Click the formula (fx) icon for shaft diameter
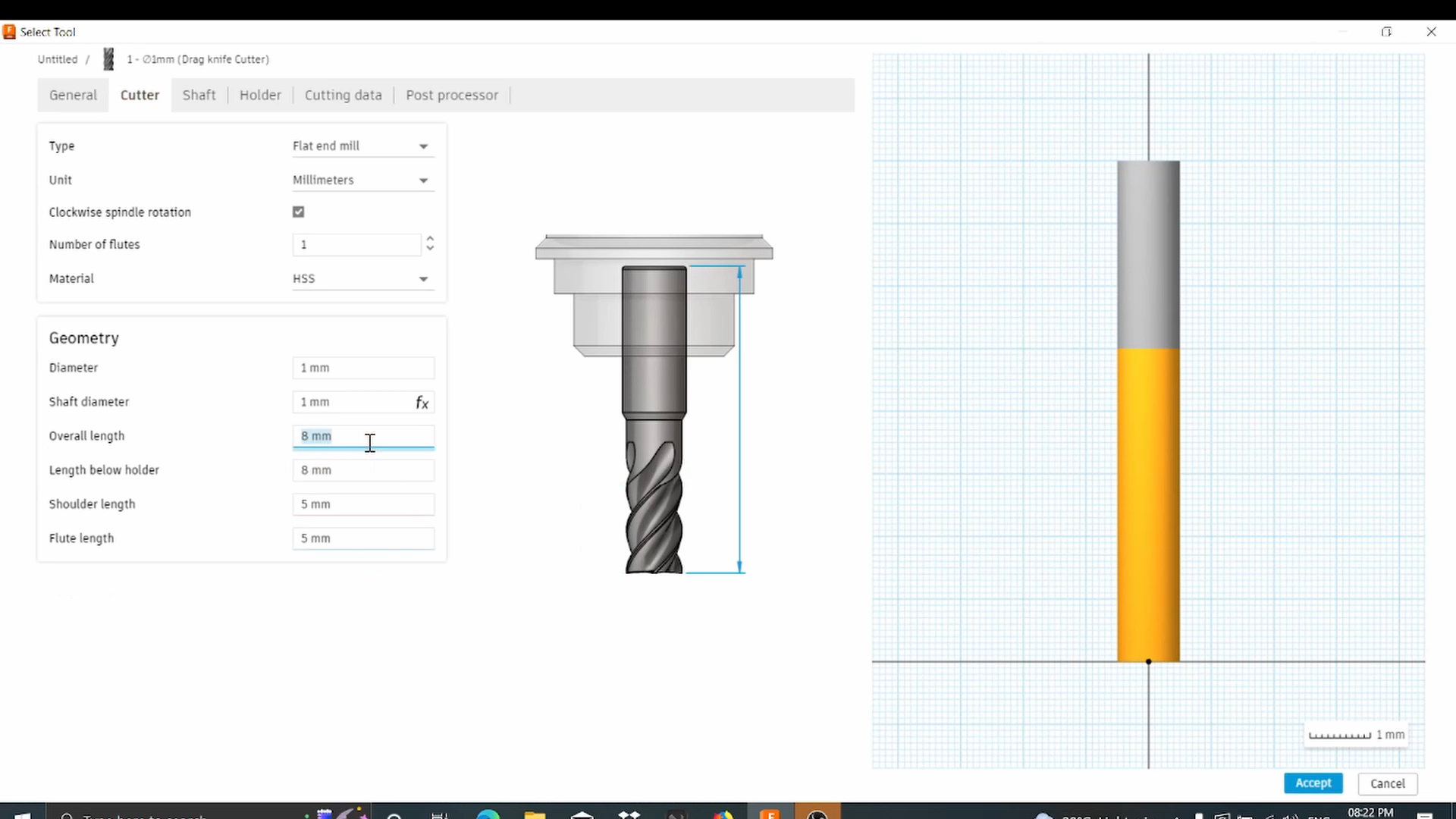The width and height of the screenshot is (1456, 819). click(x=422, y=402)
